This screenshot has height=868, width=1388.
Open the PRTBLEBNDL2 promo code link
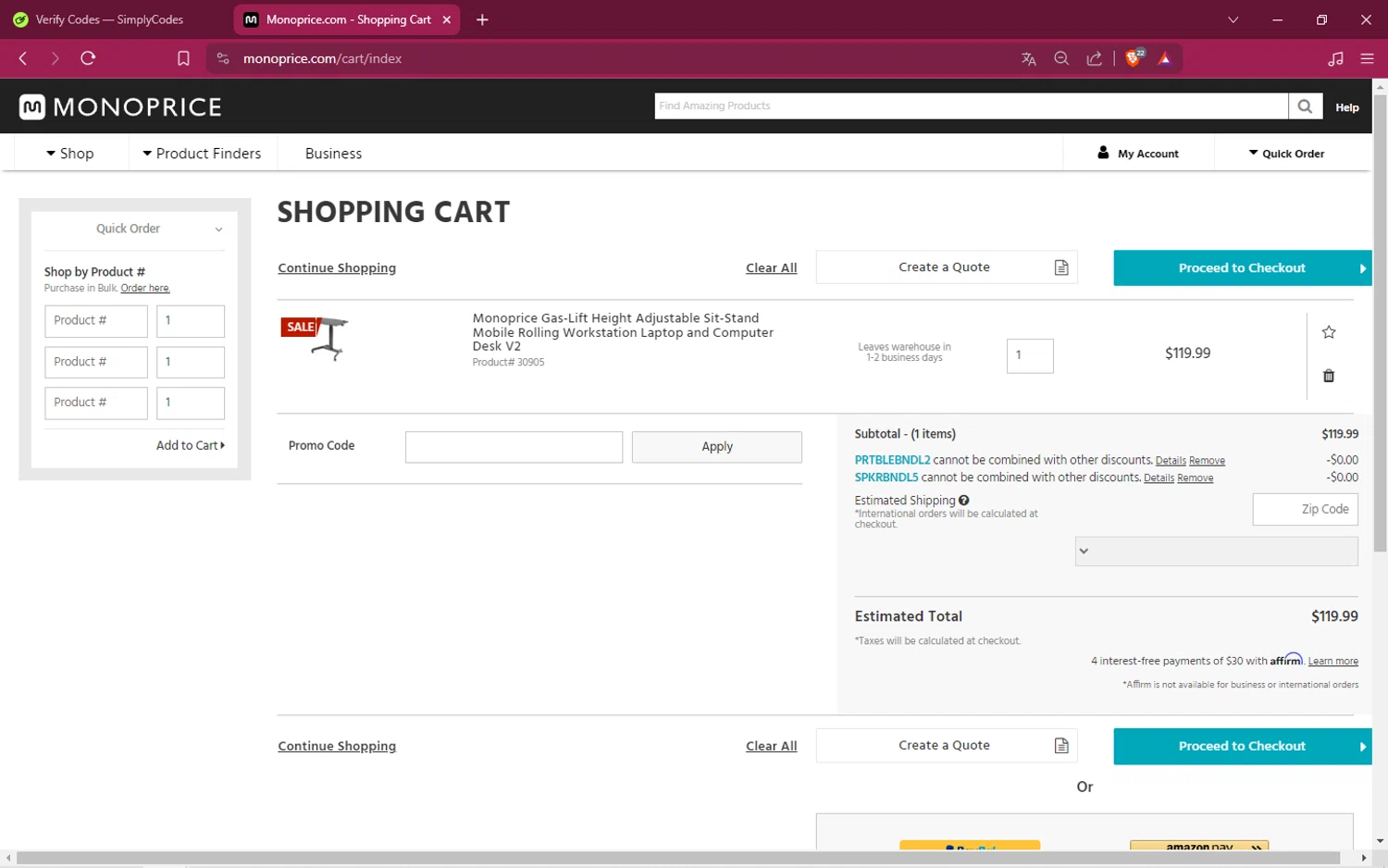[892, 460]
